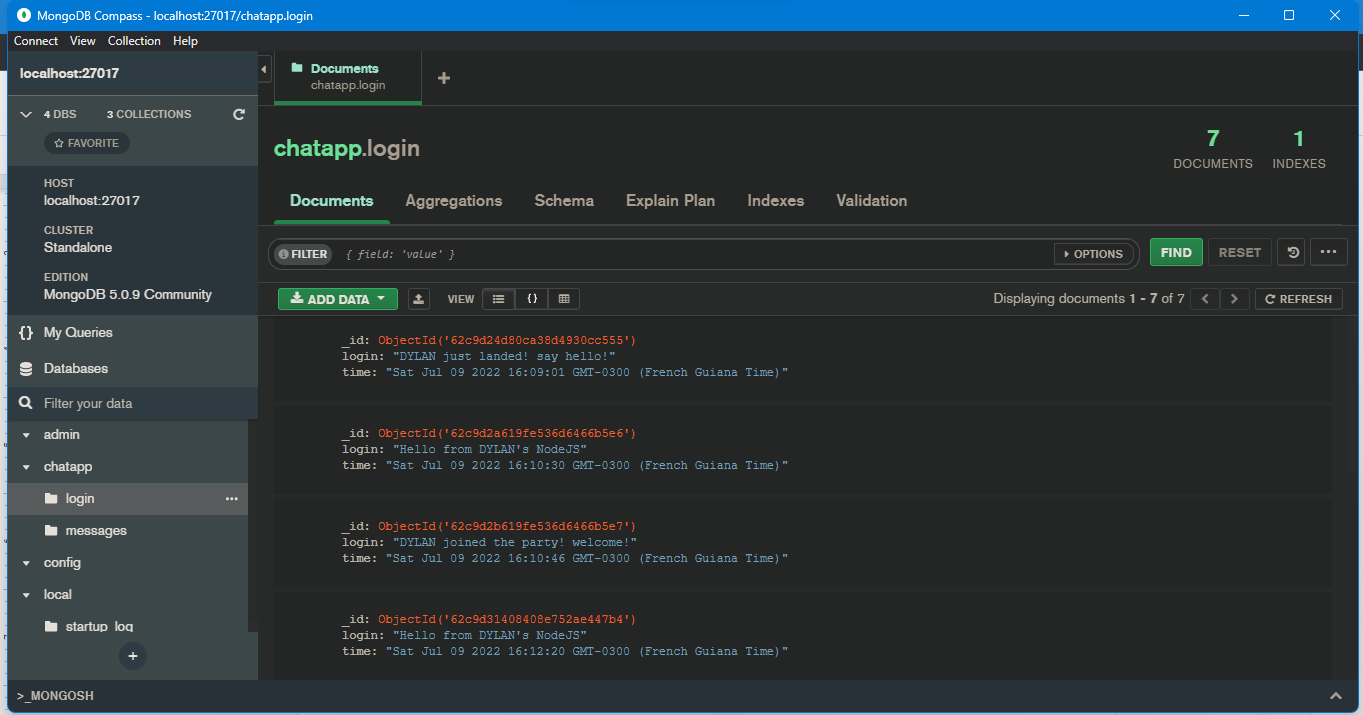
Task: Go to previous page of documents
Action: [1206, 299]
